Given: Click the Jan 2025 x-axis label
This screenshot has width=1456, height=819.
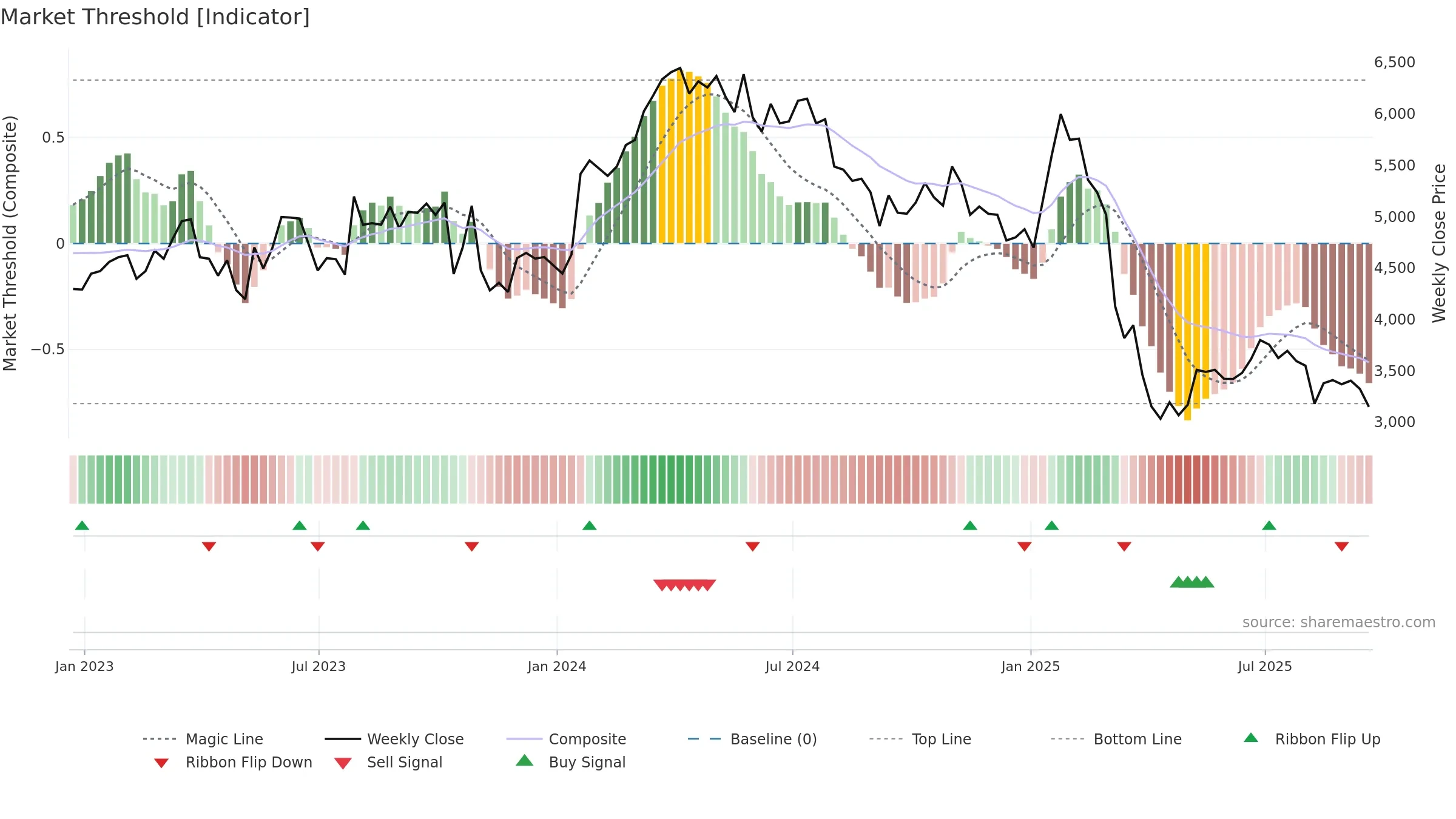Looking at the screenshot, I should (1031, 666).
